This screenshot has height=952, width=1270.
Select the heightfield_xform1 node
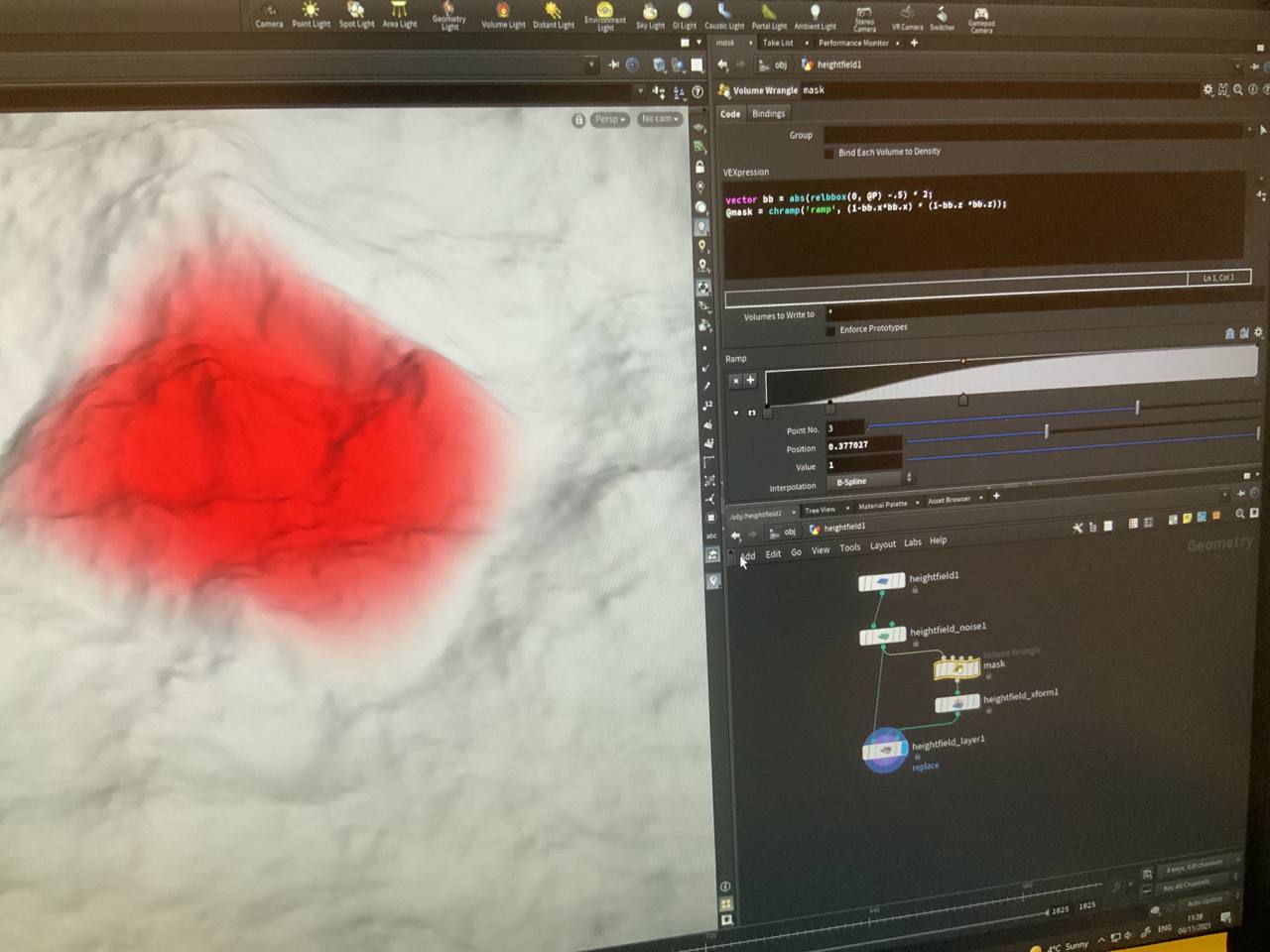click(957, 703)
